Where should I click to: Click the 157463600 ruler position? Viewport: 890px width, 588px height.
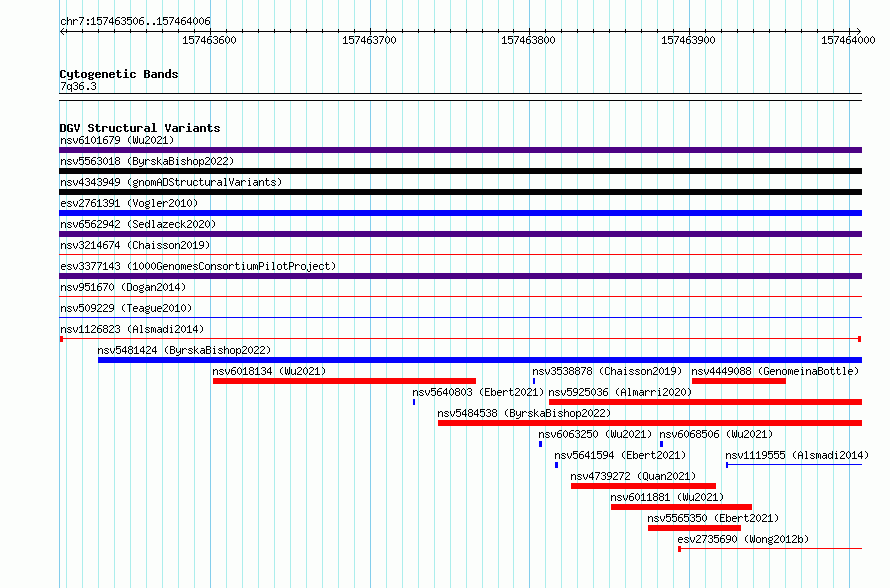209,40
